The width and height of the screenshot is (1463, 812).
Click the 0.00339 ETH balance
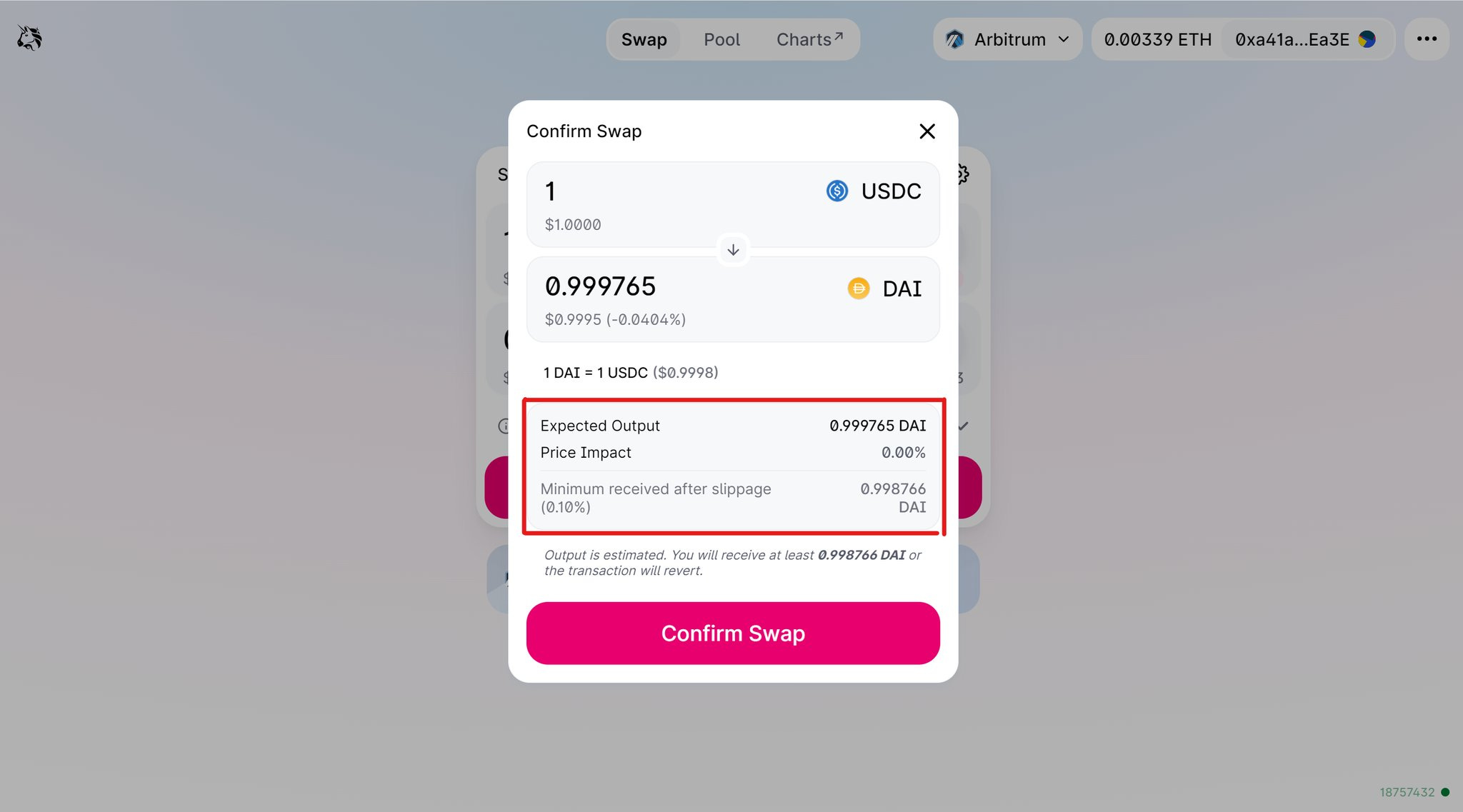1158,39
